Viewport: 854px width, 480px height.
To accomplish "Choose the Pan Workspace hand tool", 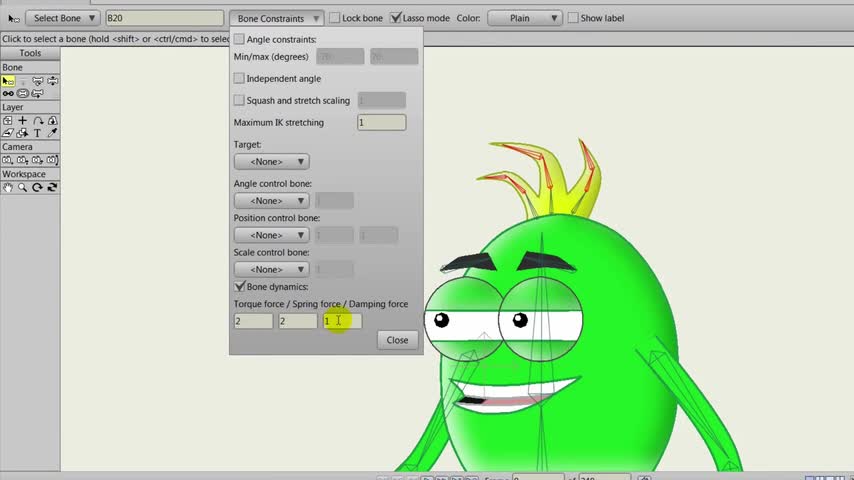I will pos(8,187).
